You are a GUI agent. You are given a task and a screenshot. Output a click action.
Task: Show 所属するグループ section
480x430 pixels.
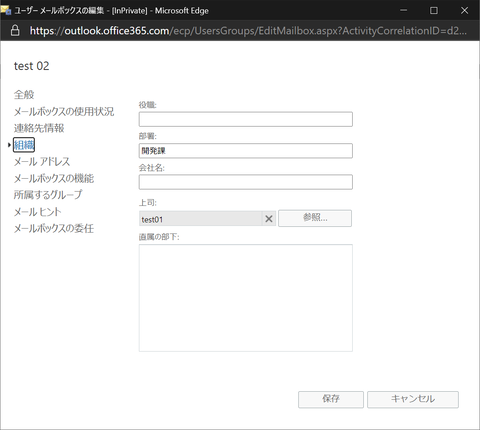pos(48,195)
